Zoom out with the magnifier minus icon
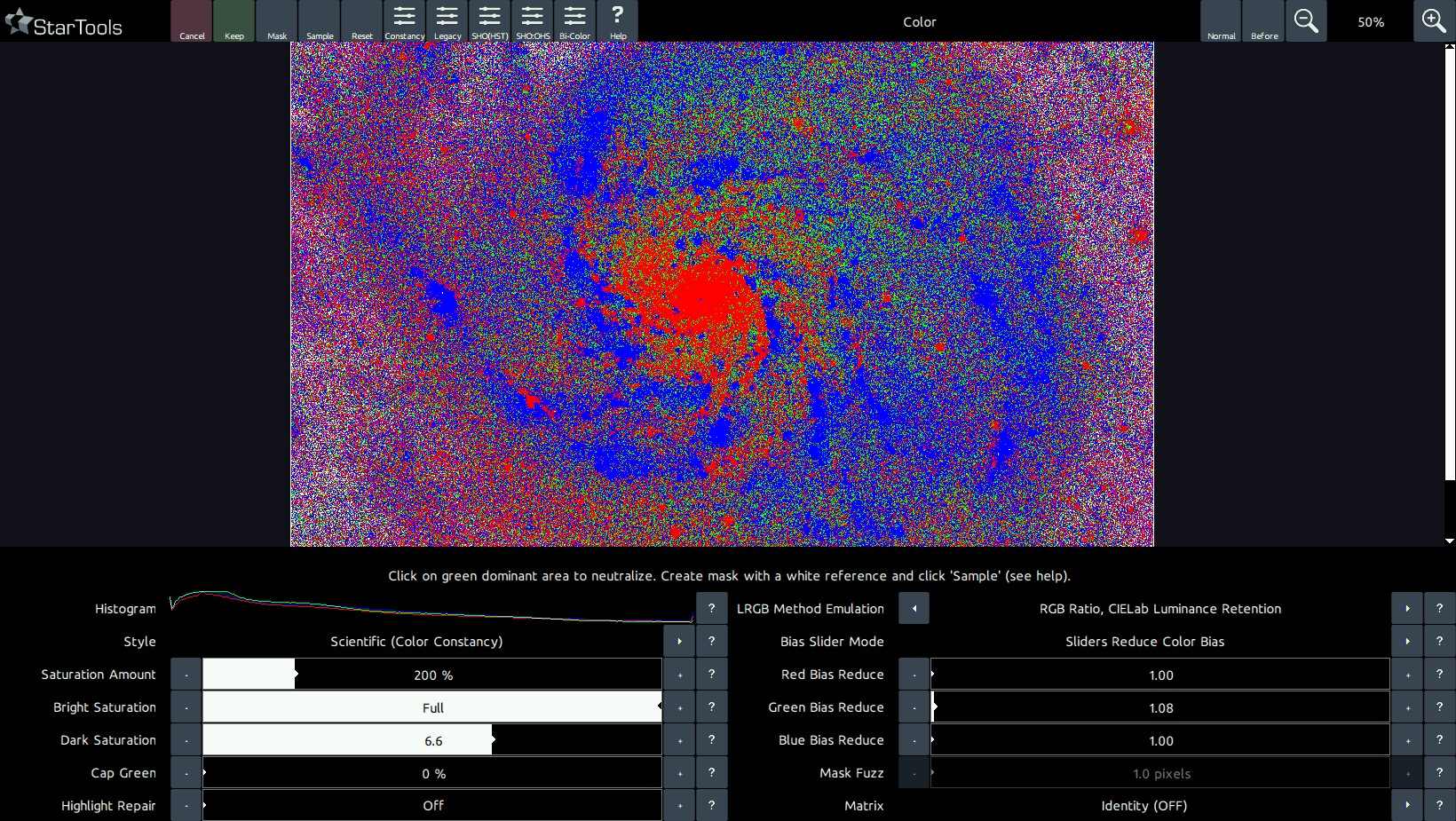Viewport: 1456px width, 821px height. 1306,21
